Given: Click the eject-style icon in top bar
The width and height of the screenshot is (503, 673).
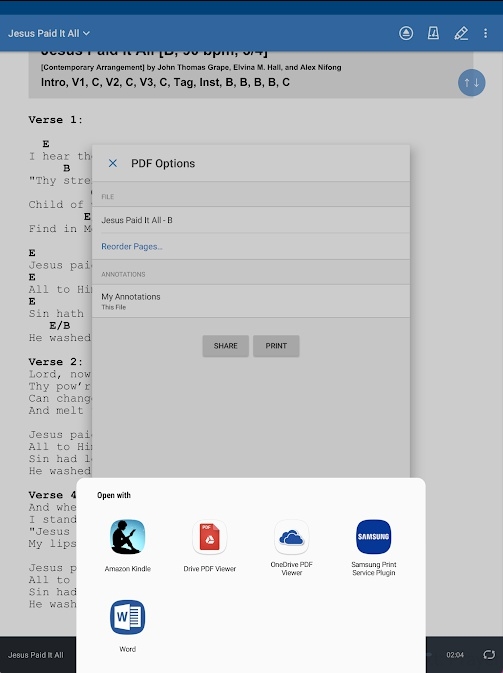Looking at the screenshot, I should pos(406,33).
